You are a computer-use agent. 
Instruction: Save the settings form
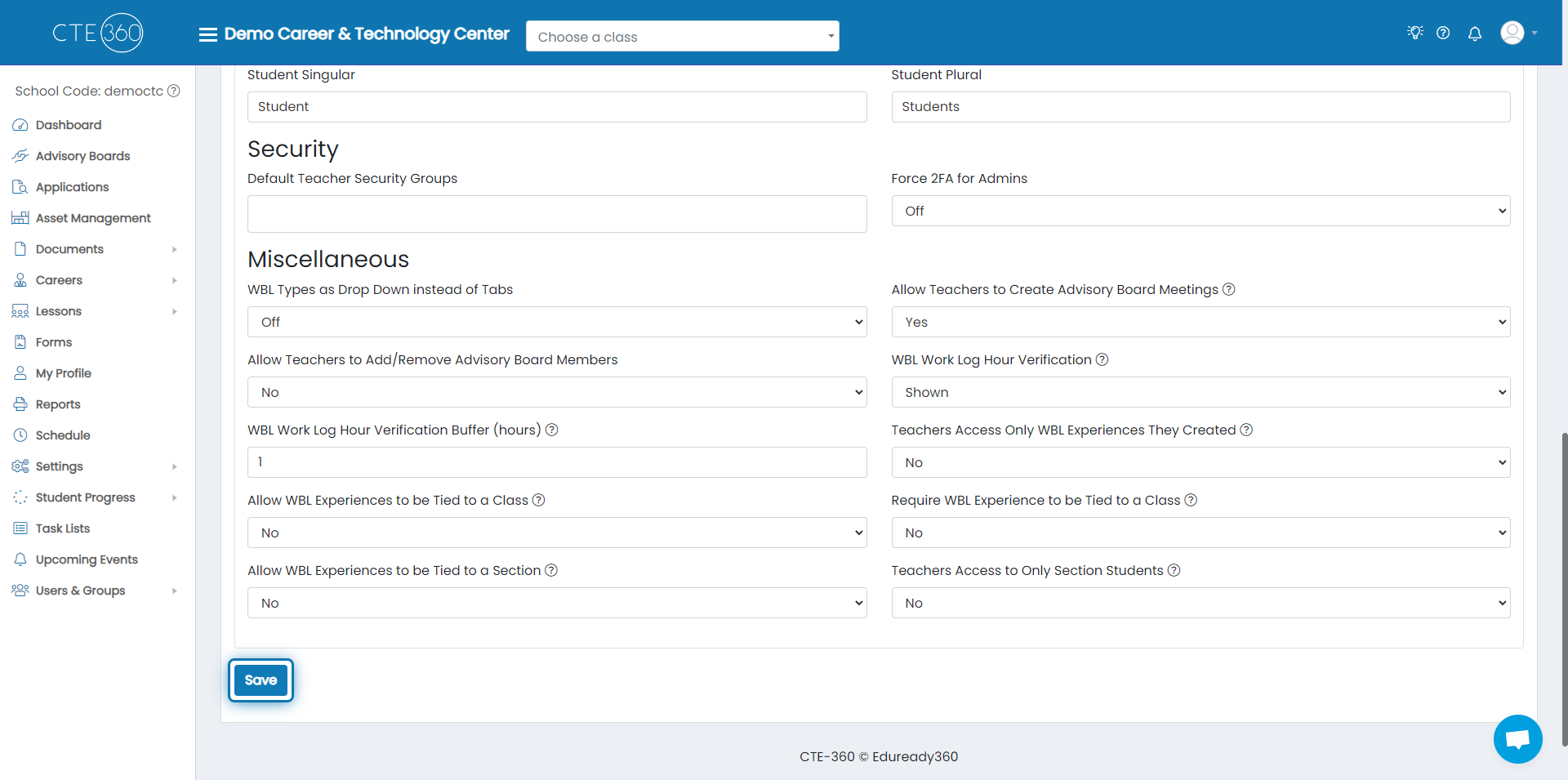pyautogui.click(x=261, y=680)
